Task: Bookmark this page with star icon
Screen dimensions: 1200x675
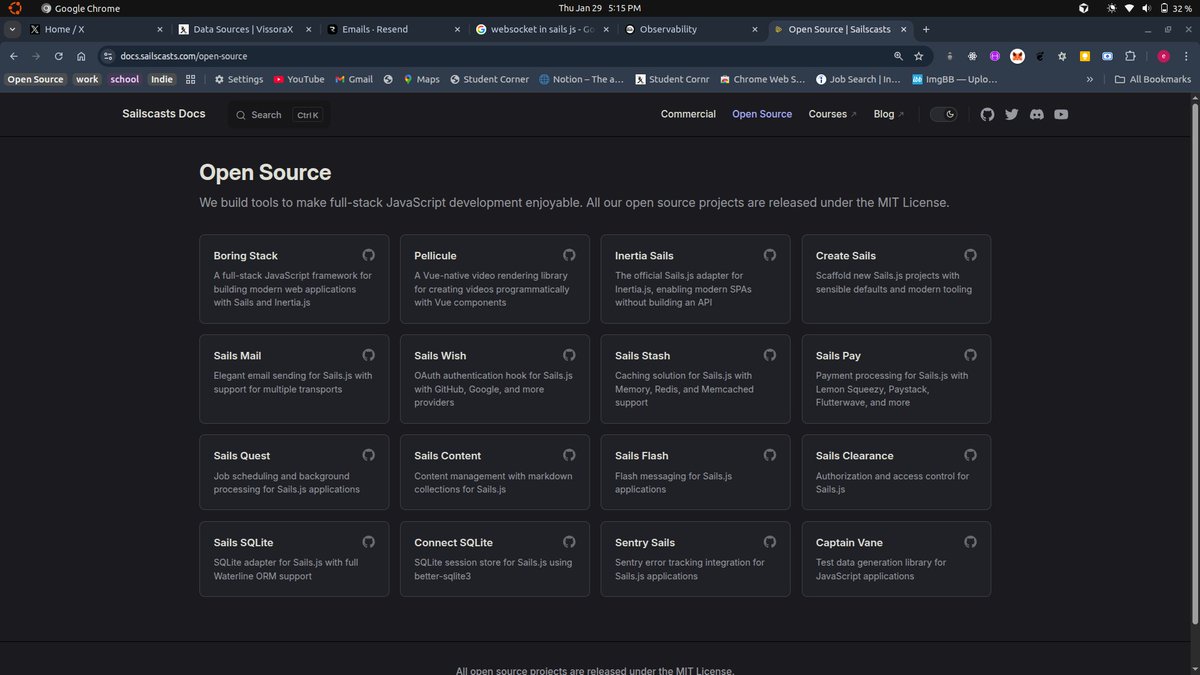Action: [x=919, y=56]
